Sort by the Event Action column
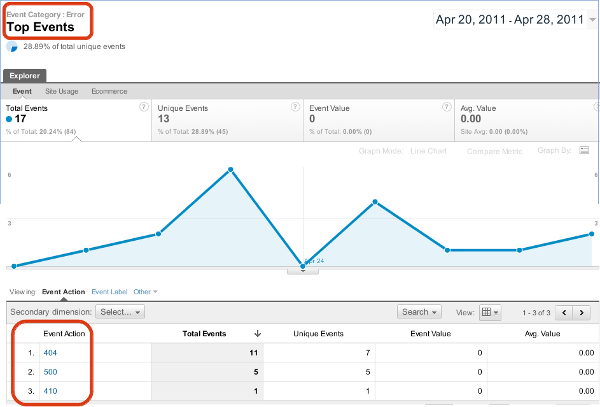This screenshot has height=407, width=600. pos(64,334)
